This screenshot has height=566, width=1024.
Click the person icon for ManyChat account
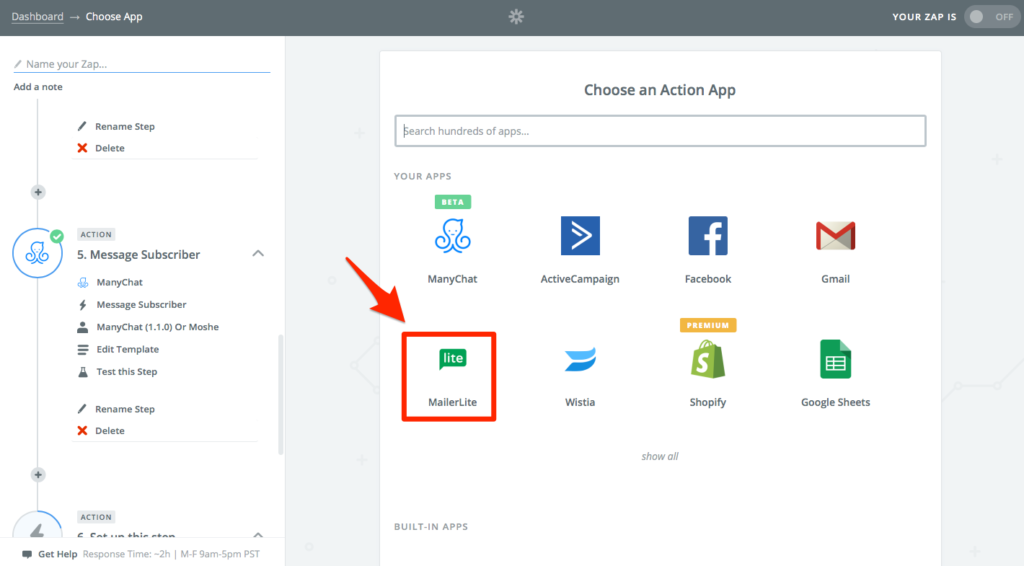tap(82, 327)
